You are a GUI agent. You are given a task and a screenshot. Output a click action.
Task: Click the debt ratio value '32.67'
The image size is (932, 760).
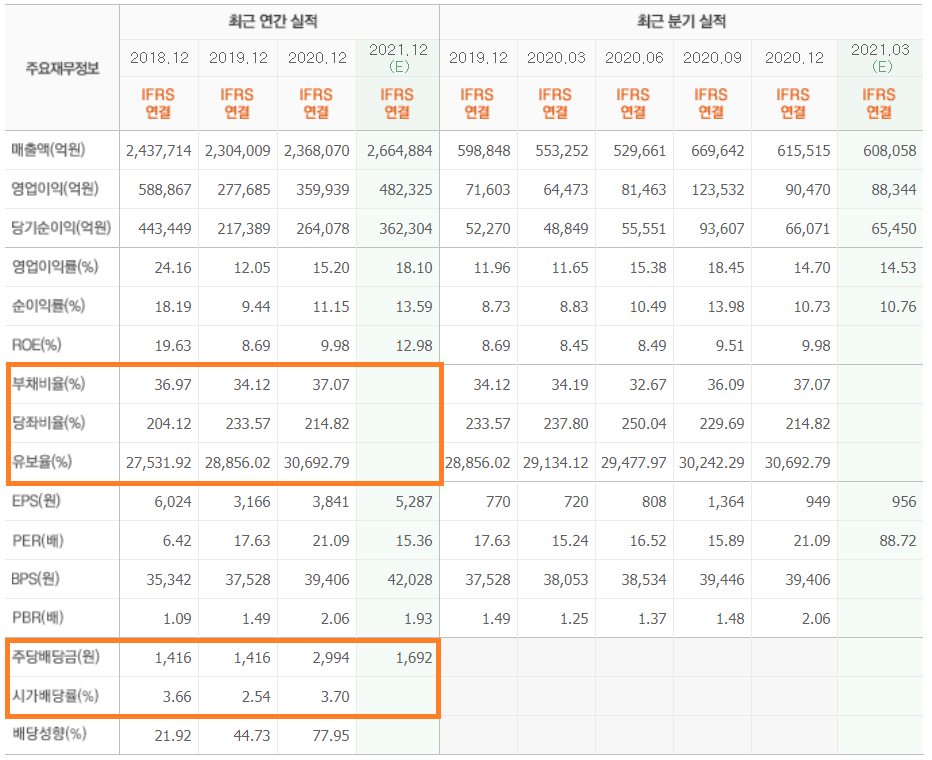(x=648, y=385)
